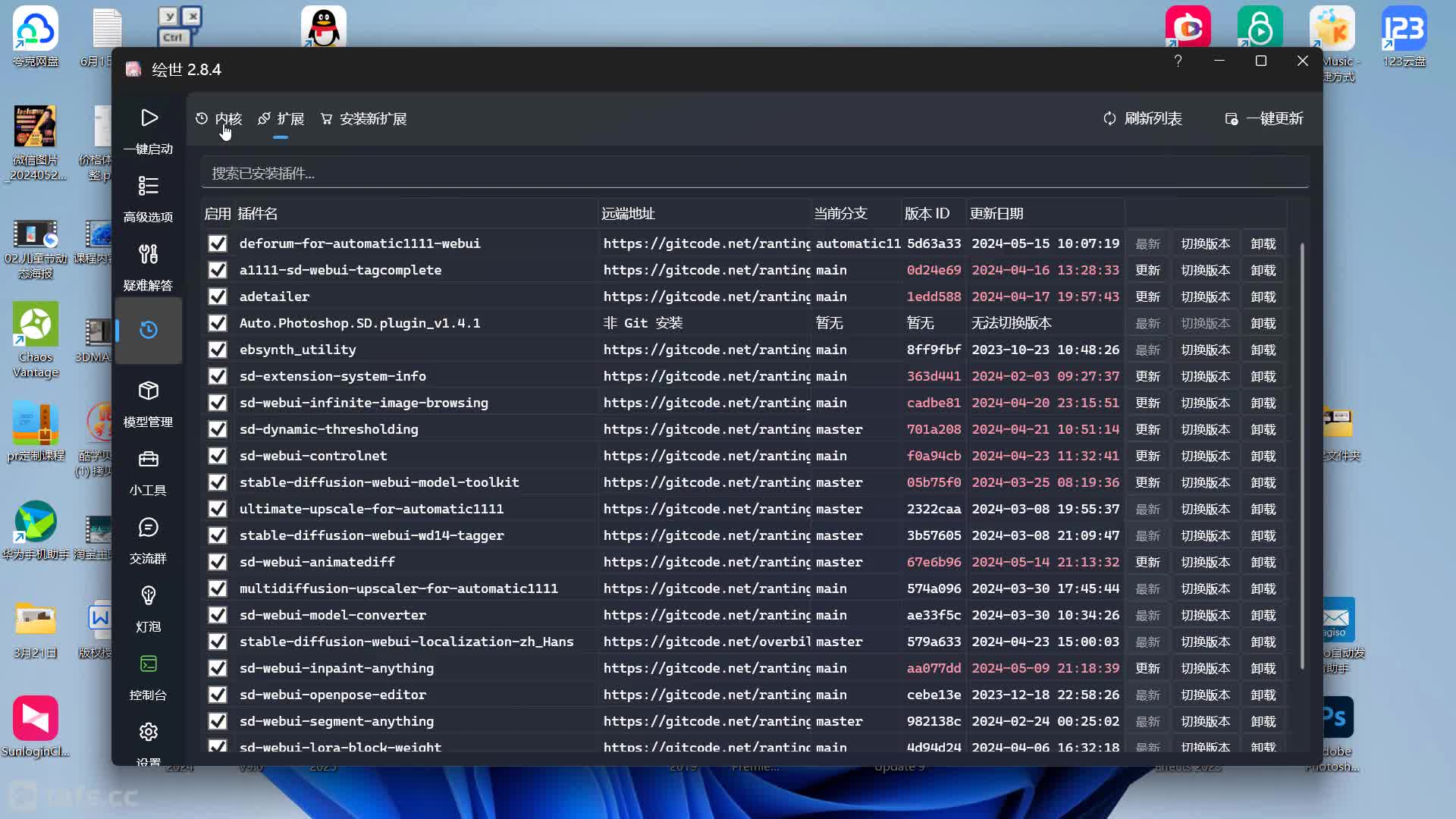The image size is (1456, 819).
Task: Uncheck the adetailer extension
Action: [x=218, y=297]
